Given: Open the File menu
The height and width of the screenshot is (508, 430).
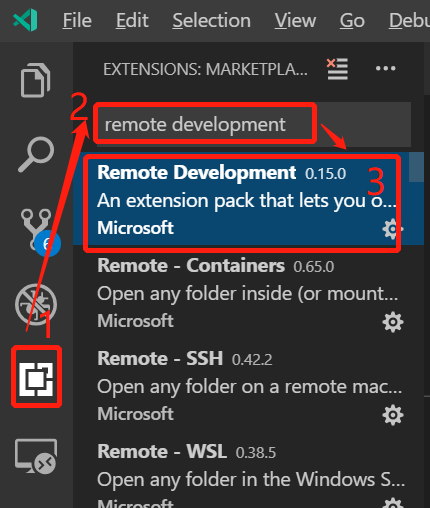Looking at the screenshot, I should tap(77, 20).
